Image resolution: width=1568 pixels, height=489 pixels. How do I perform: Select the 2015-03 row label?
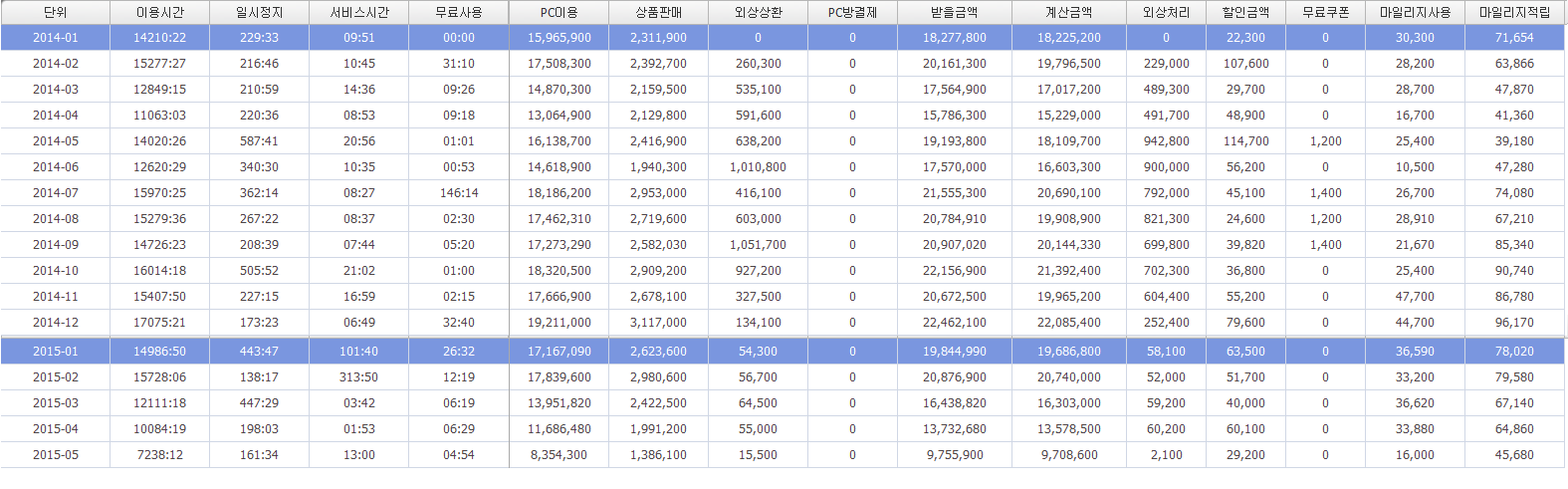pyautogui.click(x=56, y=403)
